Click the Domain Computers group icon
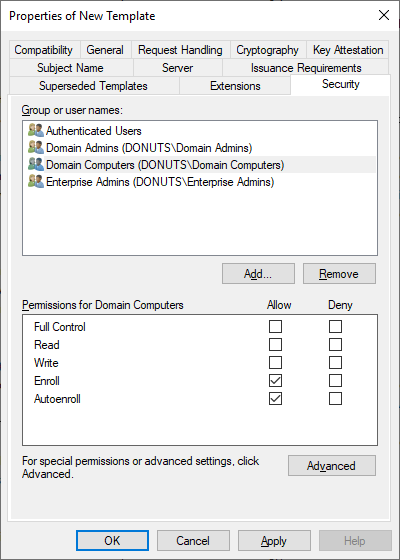This screenshot has width=400, height=560. [x=36, y=165]
